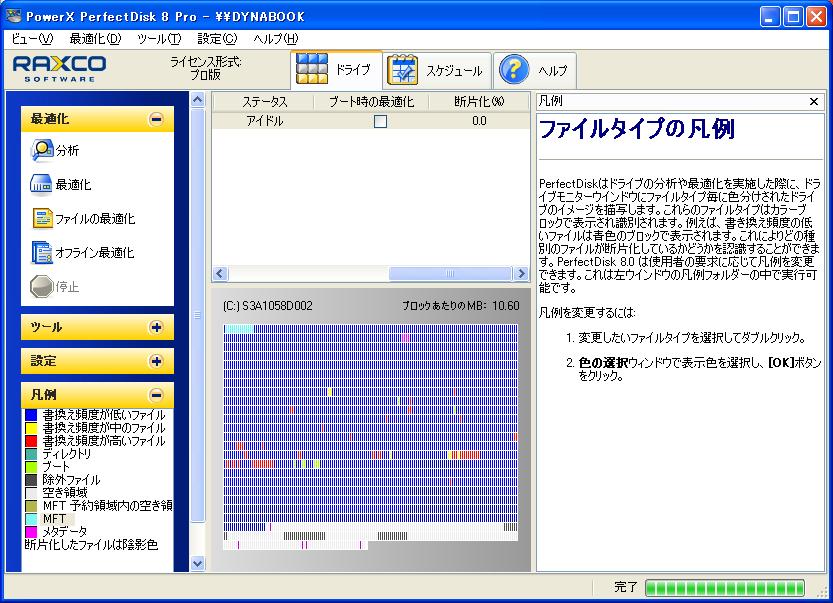The width and height of the screenshot is (833, 603).
Task: Collapse the 凡例 panel with minus button
Action: [156, 395]
